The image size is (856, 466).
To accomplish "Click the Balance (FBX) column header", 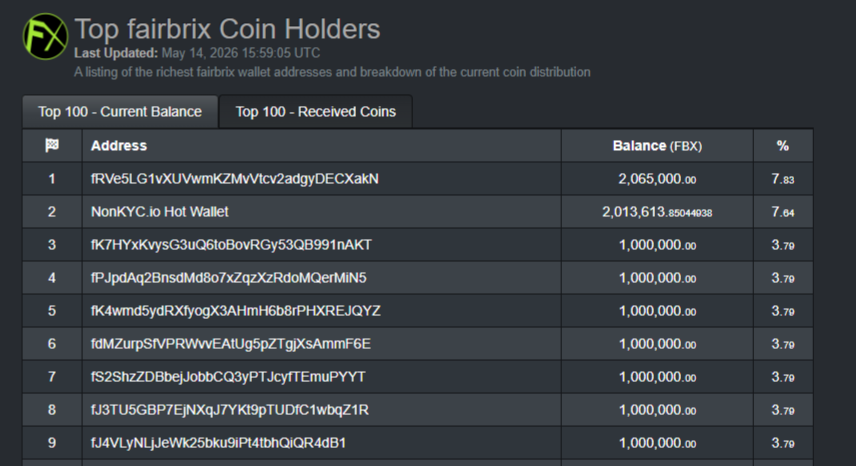I will pyautogui.click(x=657, y=146).
